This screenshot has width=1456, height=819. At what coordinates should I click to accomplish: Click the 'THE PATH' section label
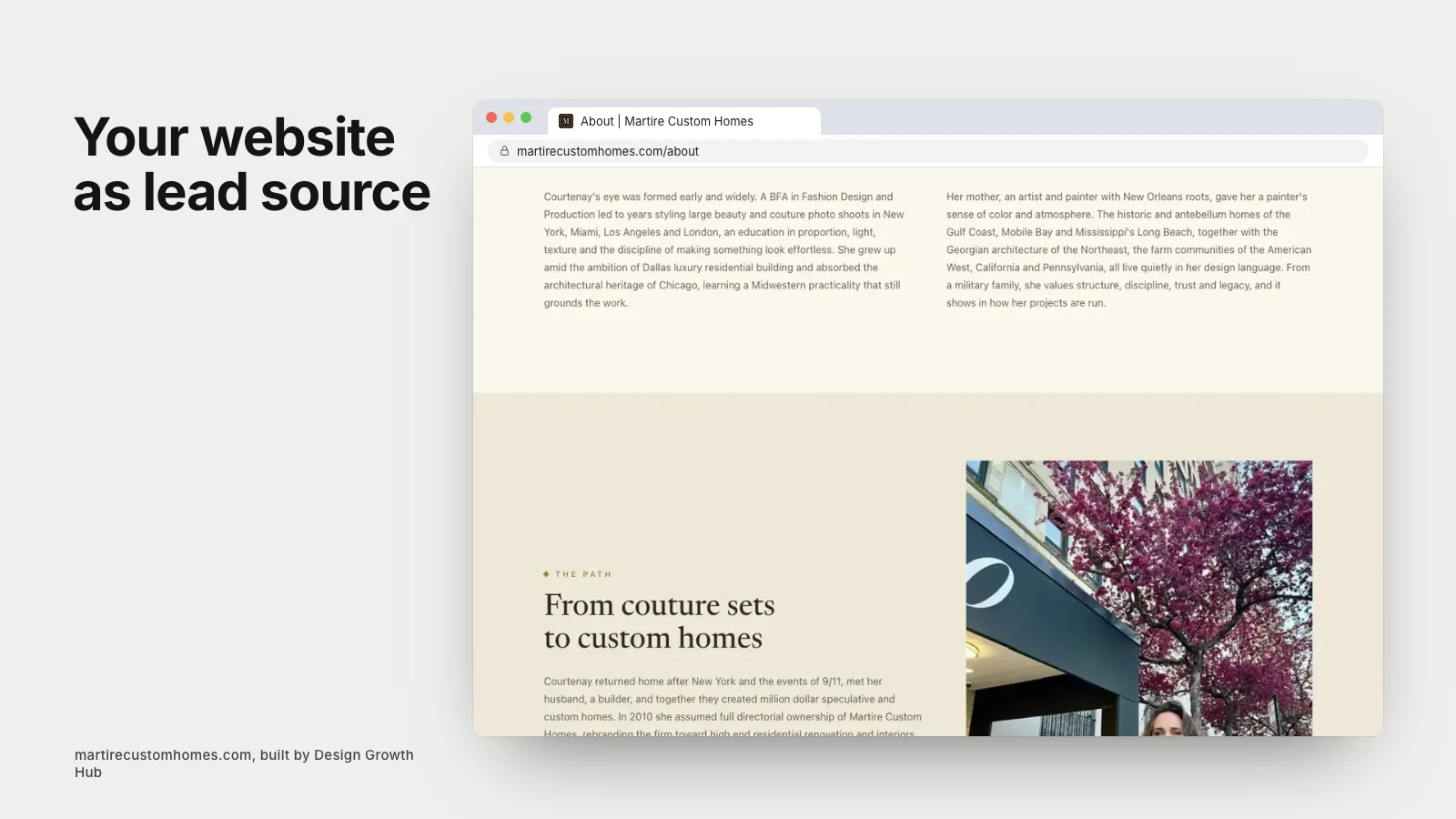(583, 574)
